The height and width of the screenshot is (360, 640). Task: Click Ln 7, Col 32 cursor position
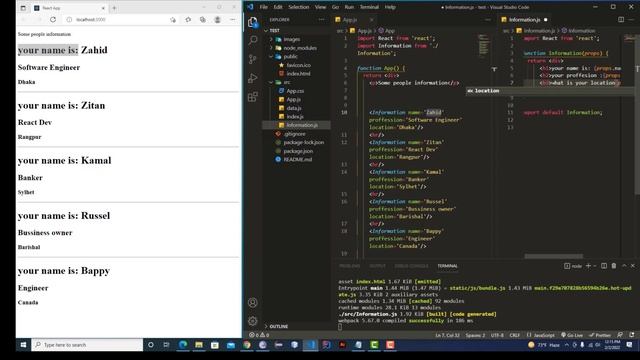point(447,335)
